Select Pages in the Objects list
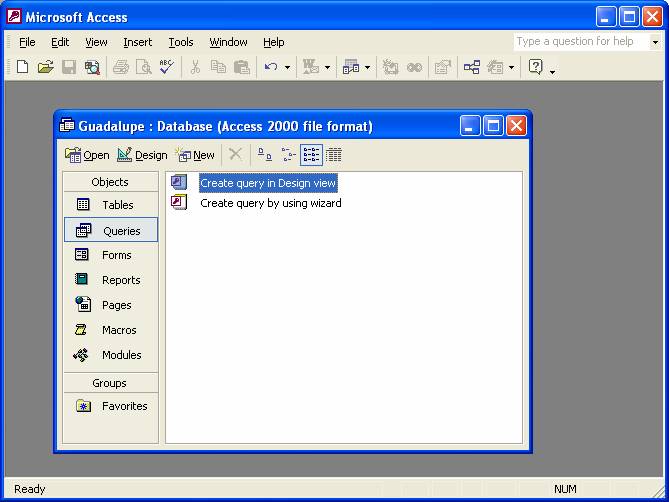The width and height of the screenshot is (669, 502). click(111, 305)
